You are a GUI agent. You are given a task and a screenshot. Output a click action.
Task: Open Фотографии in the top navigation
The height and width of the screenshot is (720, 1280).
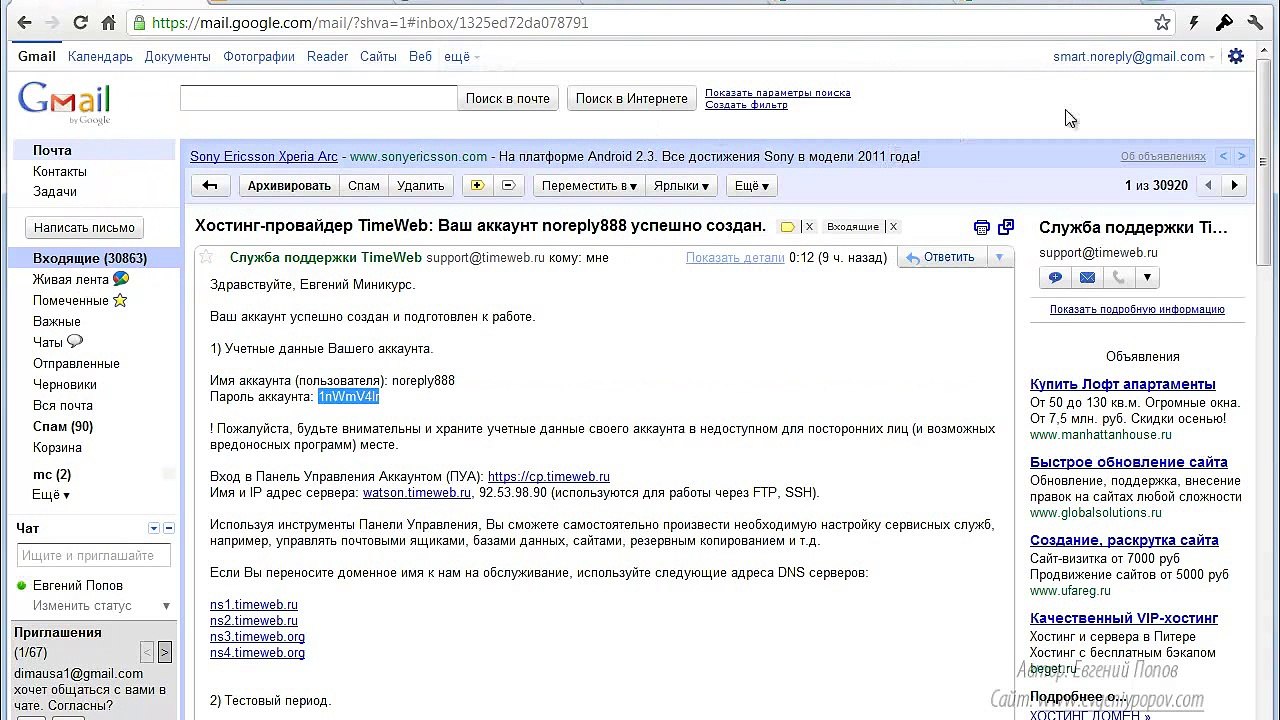[x=258, y=57]
